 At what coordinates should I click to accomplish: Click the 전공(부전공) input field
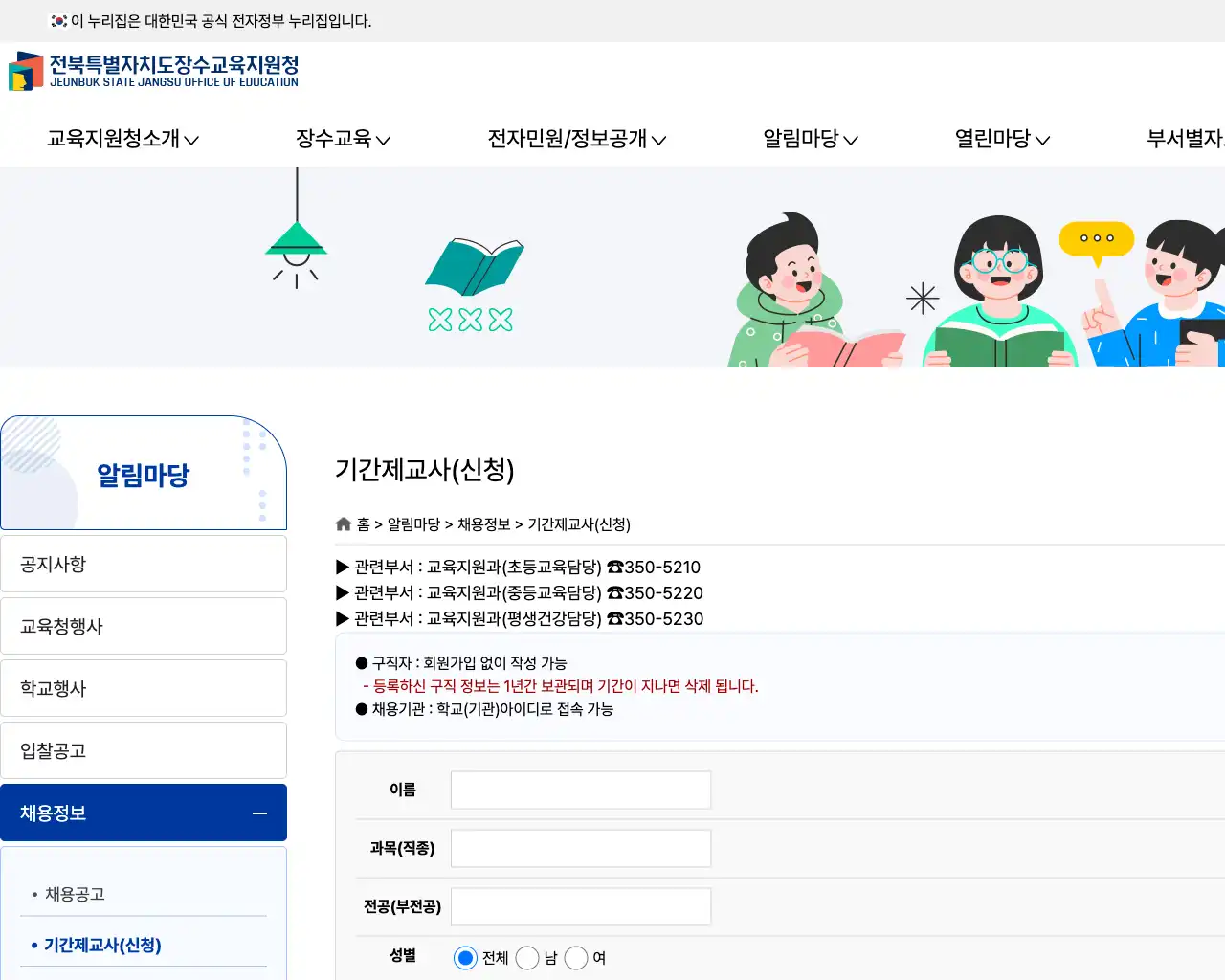coord(580,905)
